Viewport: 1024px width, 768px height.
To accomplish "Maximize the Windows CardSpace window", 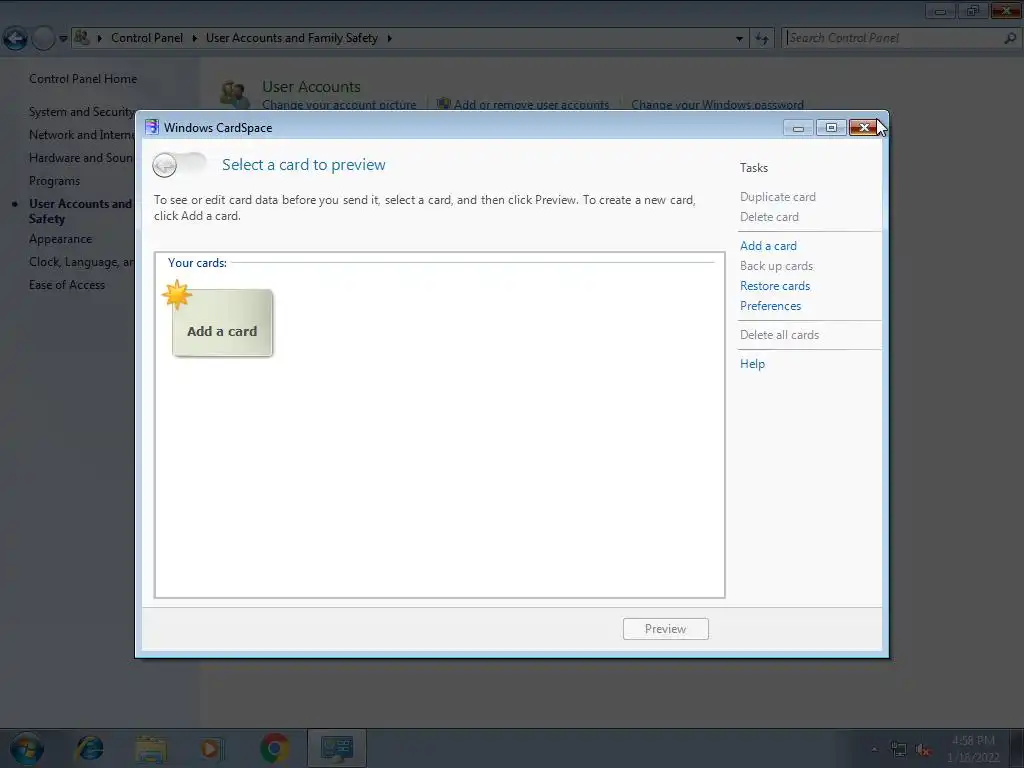I will click(831, 128).
